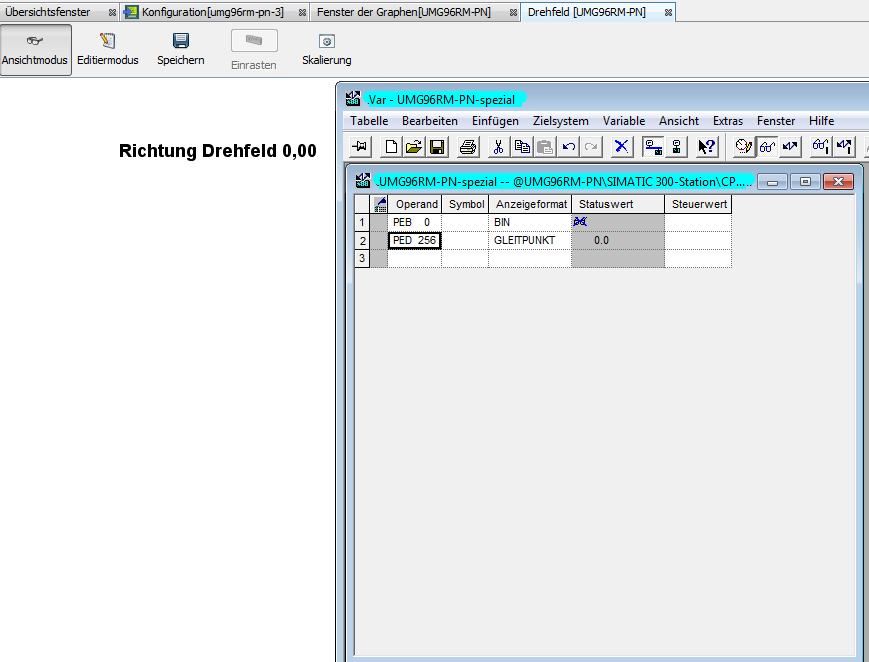869x662 pixels.
Task: Open context help with arrow-question icon
Action: point(706,147)
